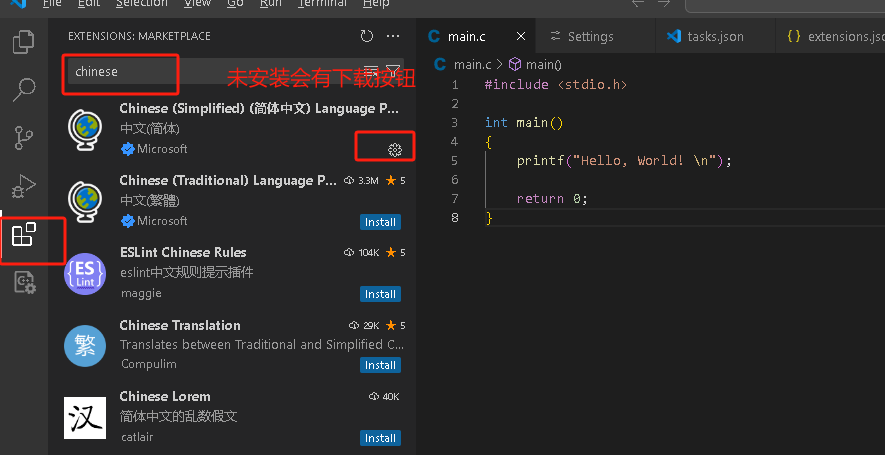Click the #include <stdio.h> code line

pyautogui.click(x=556, y=85)
